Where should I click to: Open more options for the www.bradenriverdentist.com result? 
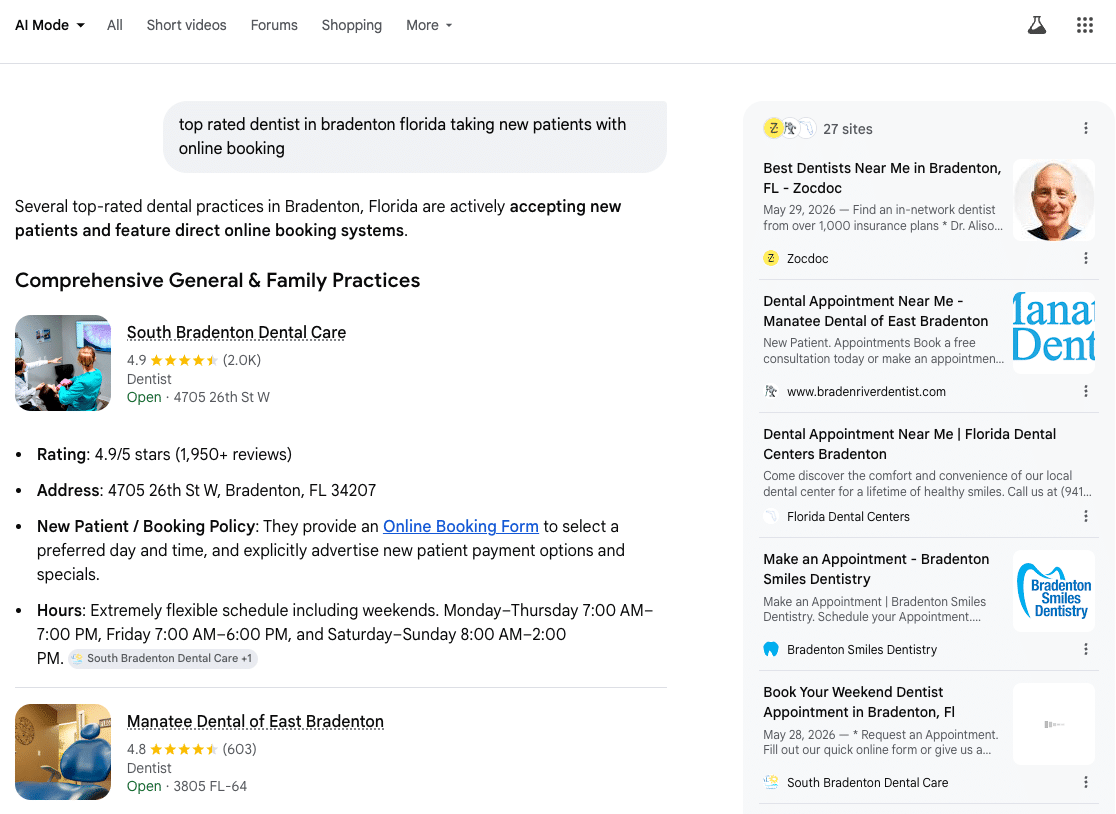(x=1085, y=391)
